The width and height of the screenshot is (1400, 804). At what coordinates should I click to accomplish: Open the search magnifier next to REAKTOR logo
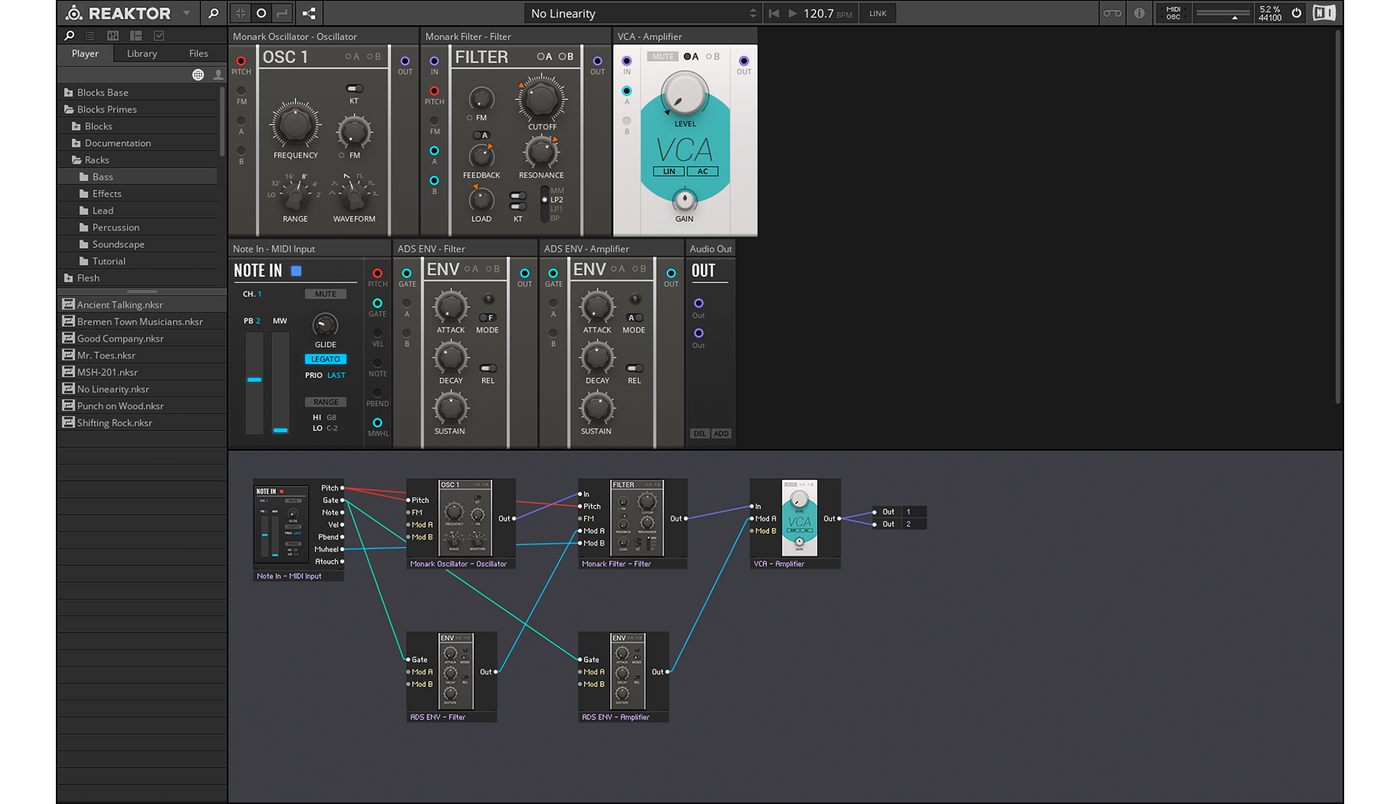point(213,14)
